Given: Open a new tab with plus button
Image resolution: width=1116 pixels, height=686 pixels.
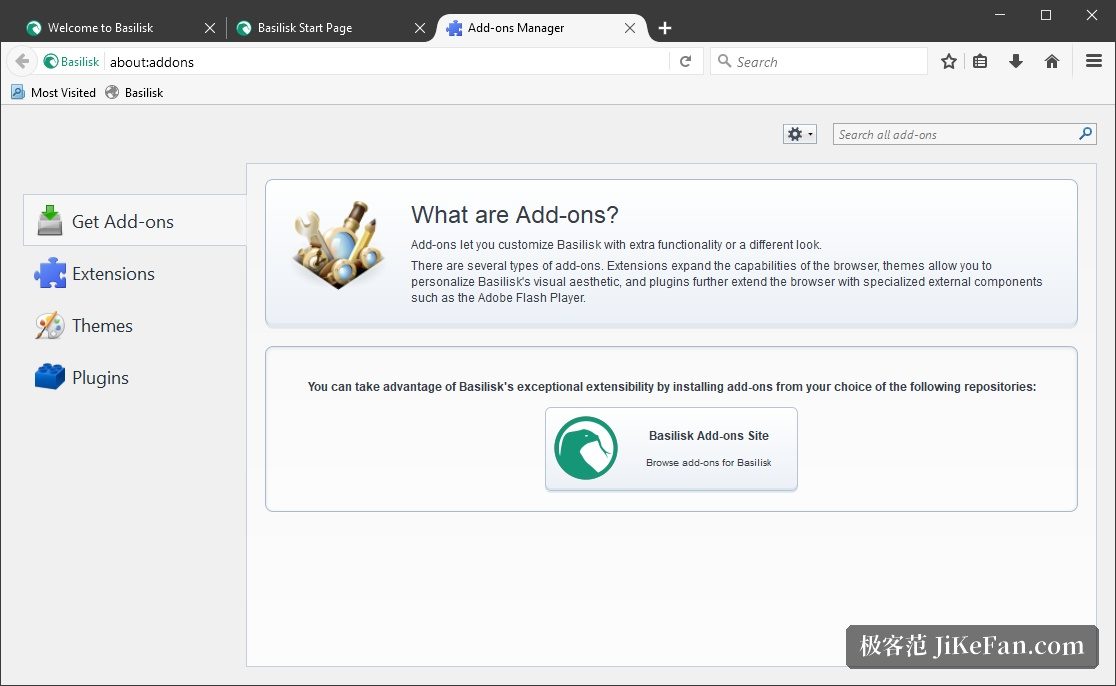Looking at the screenshot, I should [665, 28].
